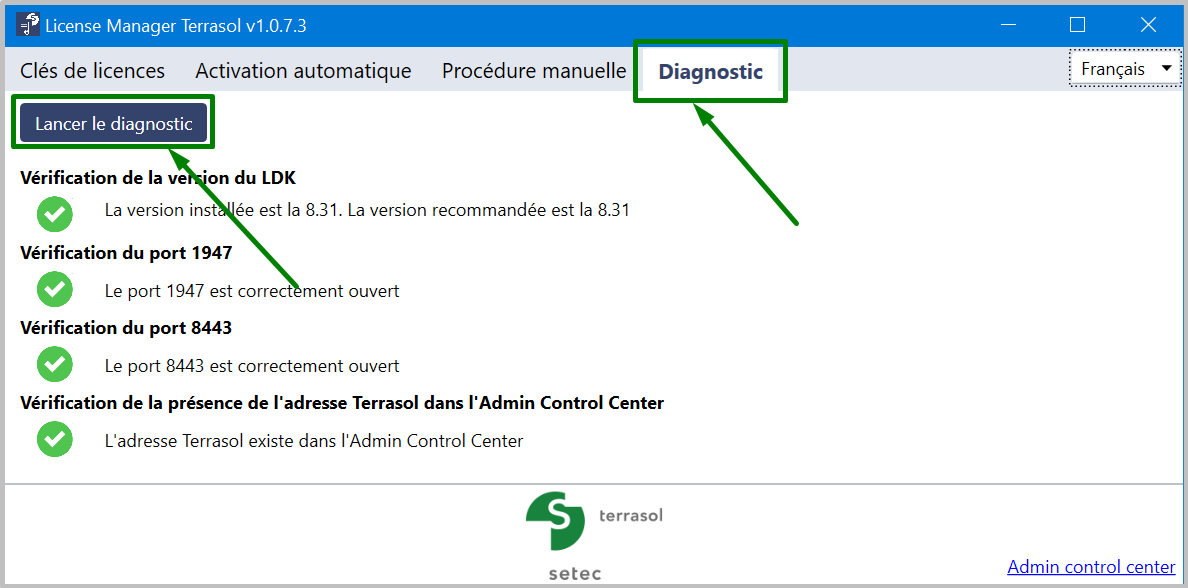Minimize the License Manager window
This screenshot has width=1188, height=588.
pos(1008,25)
